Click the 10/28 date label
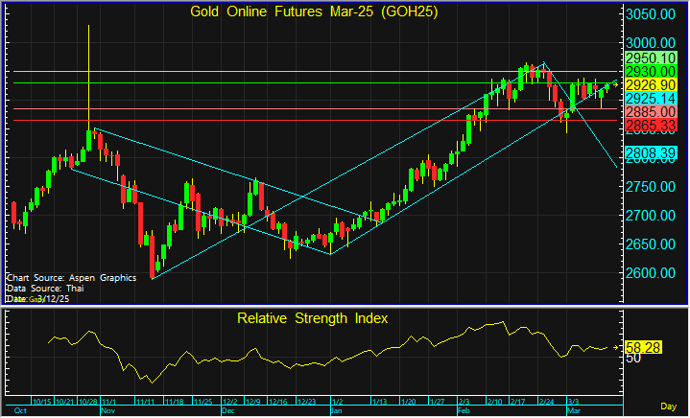690x418 pixels. [x=88, y=402]
